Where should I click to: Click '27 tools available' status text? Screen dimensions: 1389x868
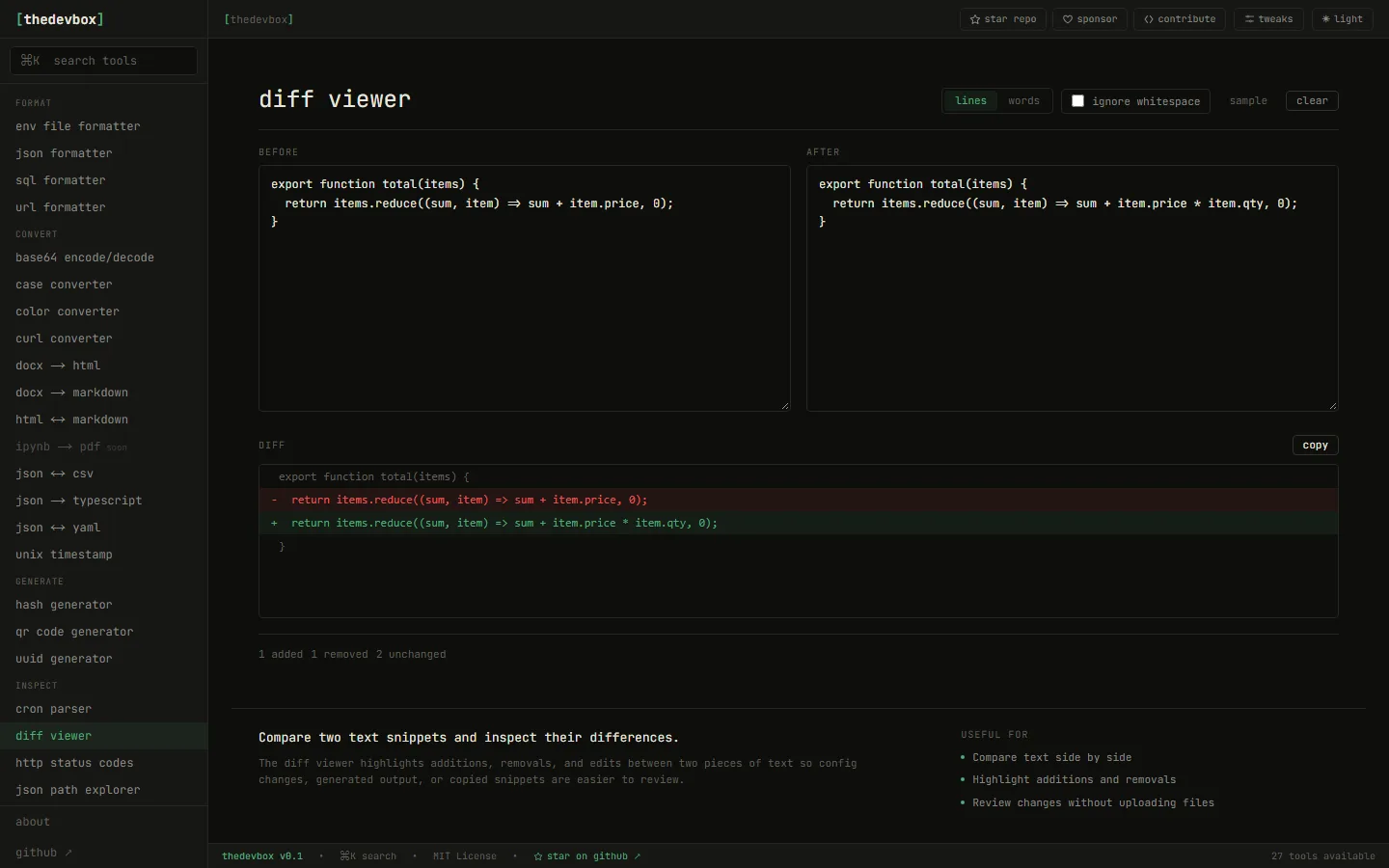click(1323, 856)
